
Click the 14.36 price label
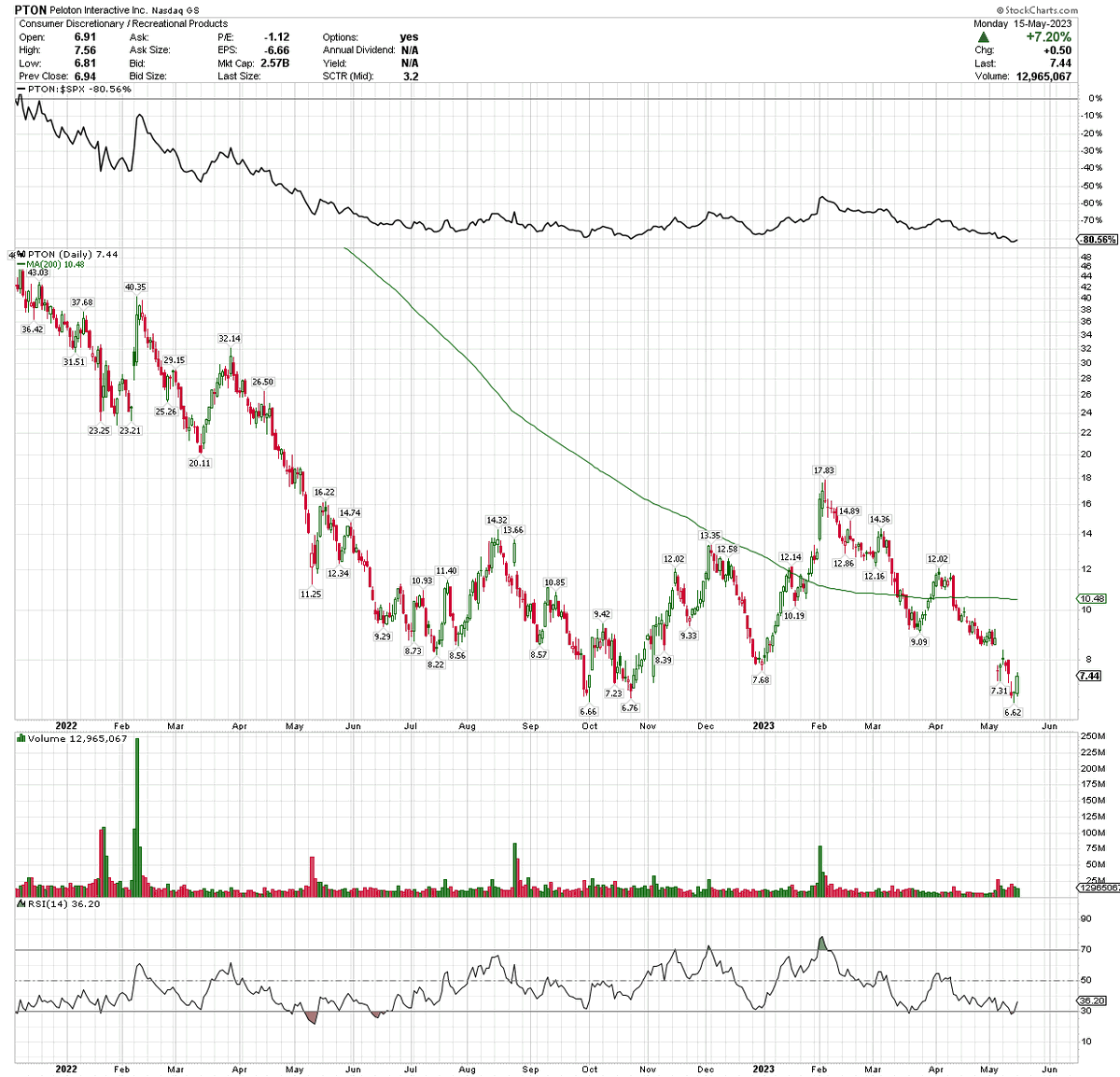880,519
